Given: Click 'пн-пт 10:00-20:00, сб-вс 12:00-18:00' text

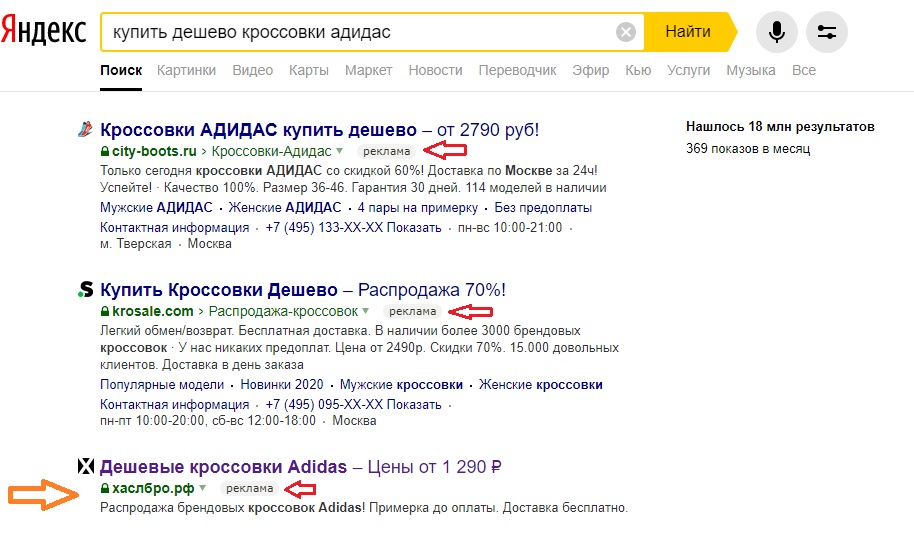Looking at the screenshot, I should point(208,421).
